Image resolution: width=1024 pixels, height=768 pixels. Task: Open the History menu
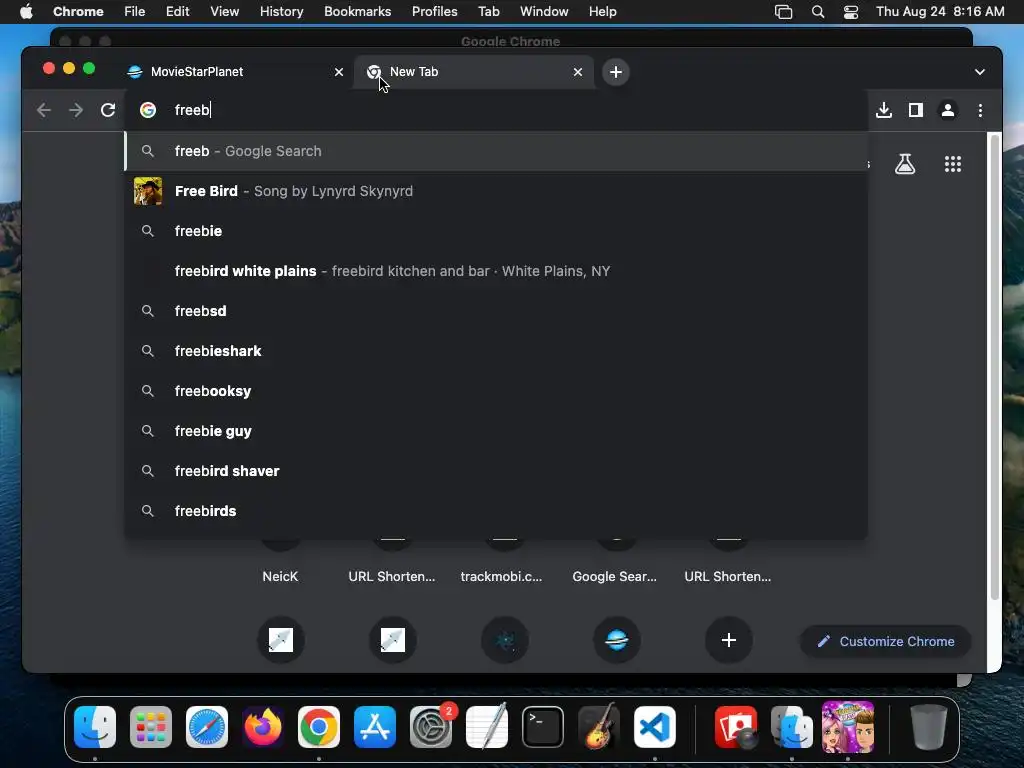click(x=281, y=12)
